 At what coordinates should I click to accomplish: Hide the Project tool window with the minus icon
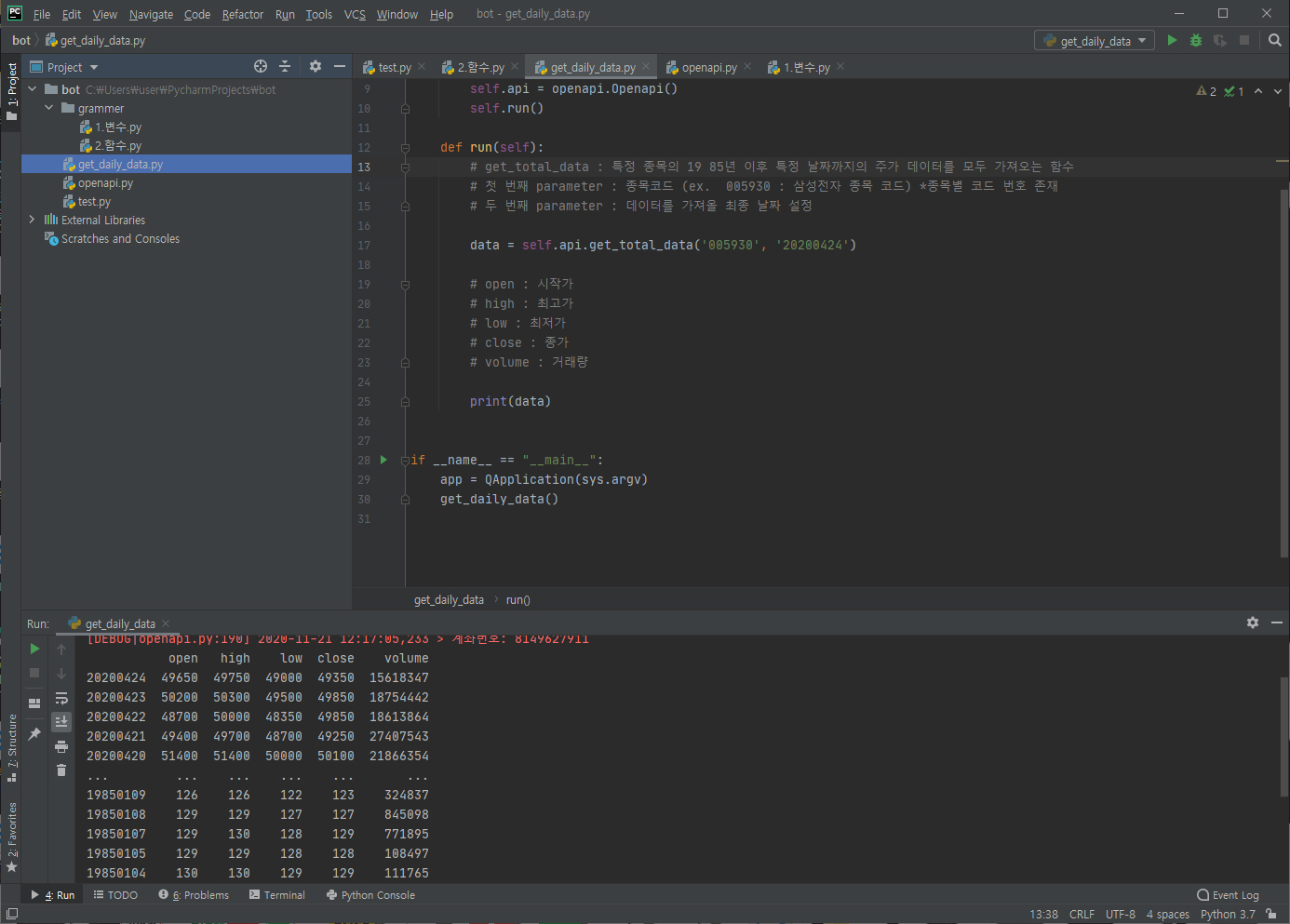pyautogui.click(x=340, y=66)
